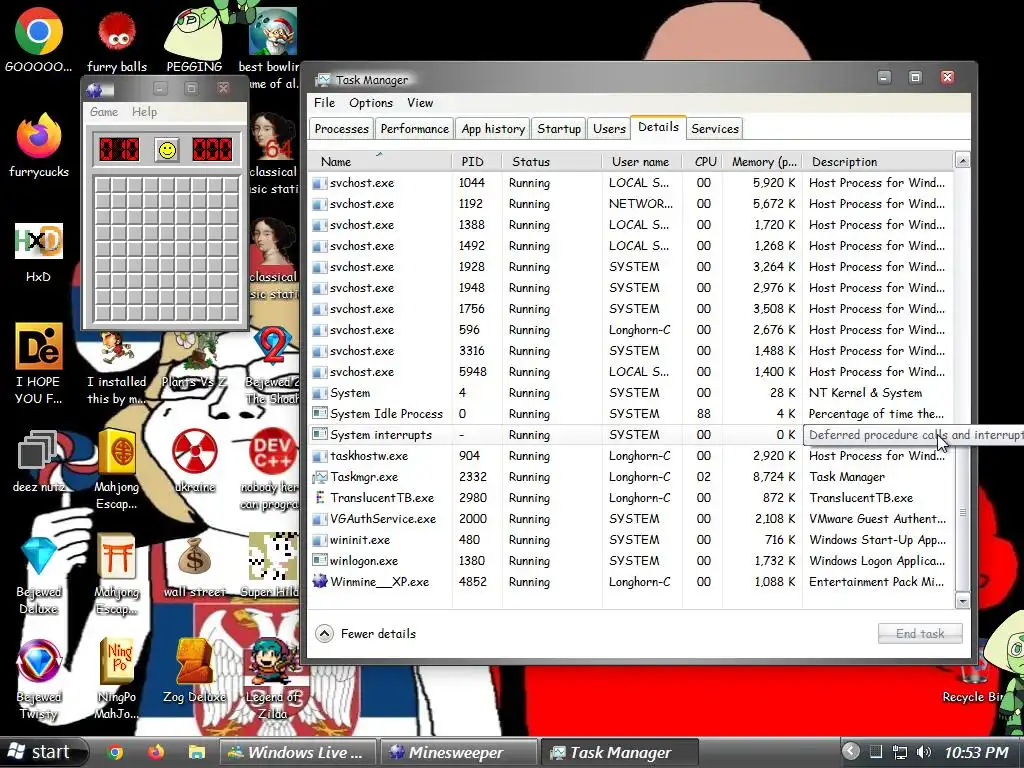This screenshot has width=1024, height=768.
Task: Switch to the Services tab
Action: coord(715,129)
